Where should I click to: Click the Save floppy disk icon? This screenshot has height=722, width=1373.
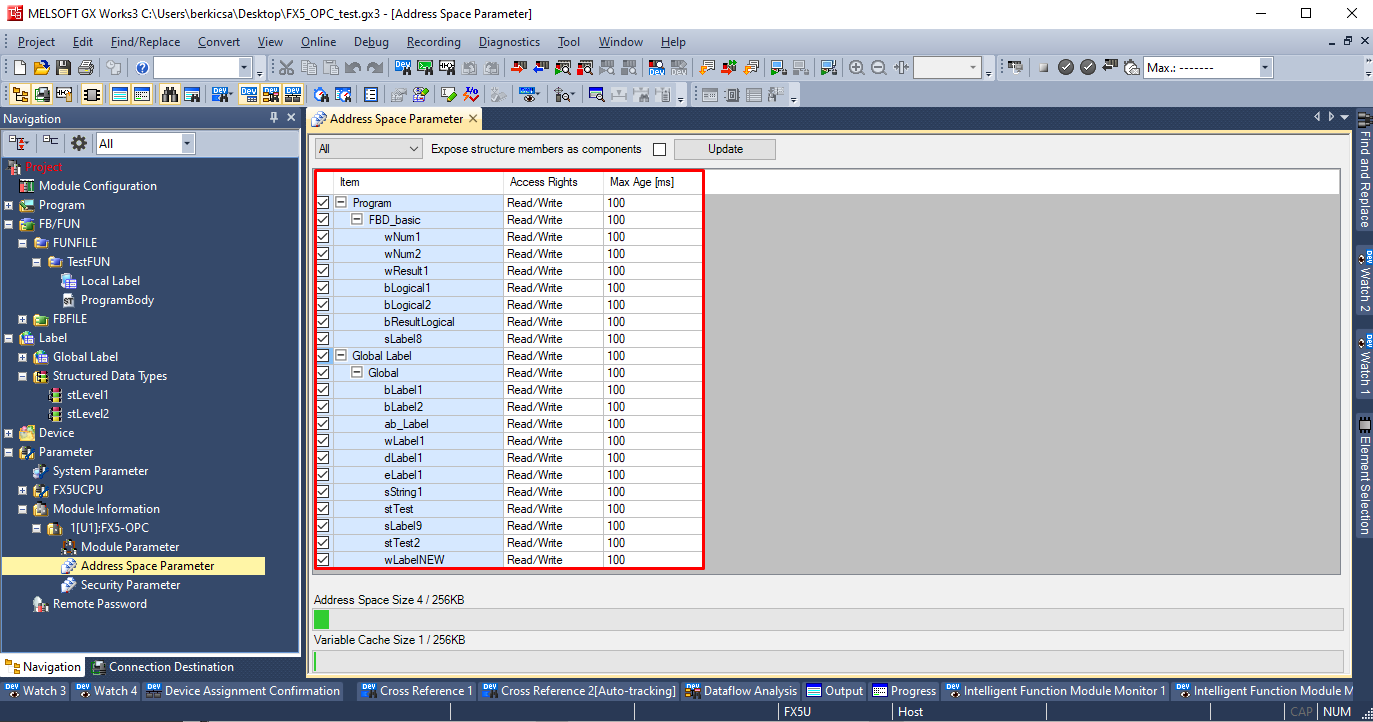[63, 67]
